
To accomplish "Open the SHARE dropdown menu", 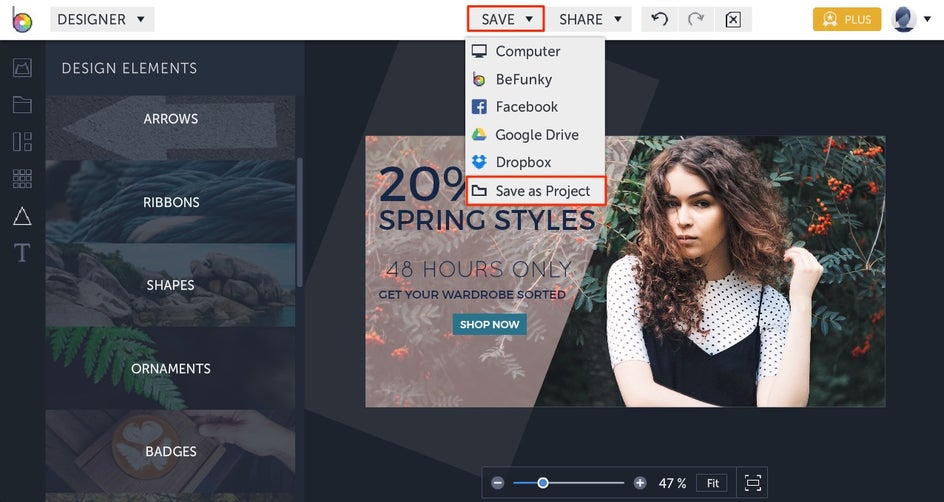I will coord(589,19).
